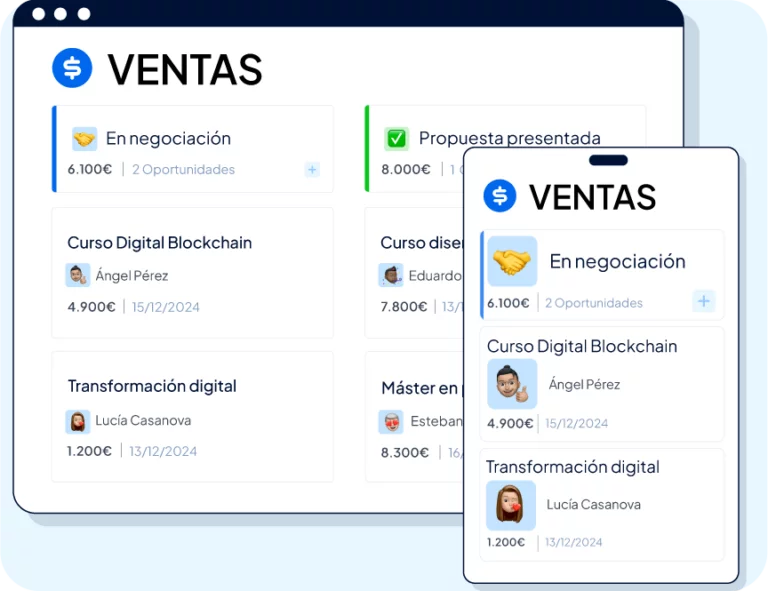
Task: Click the VENTAS heading in mobile window
Action: (x=592, y=197)
